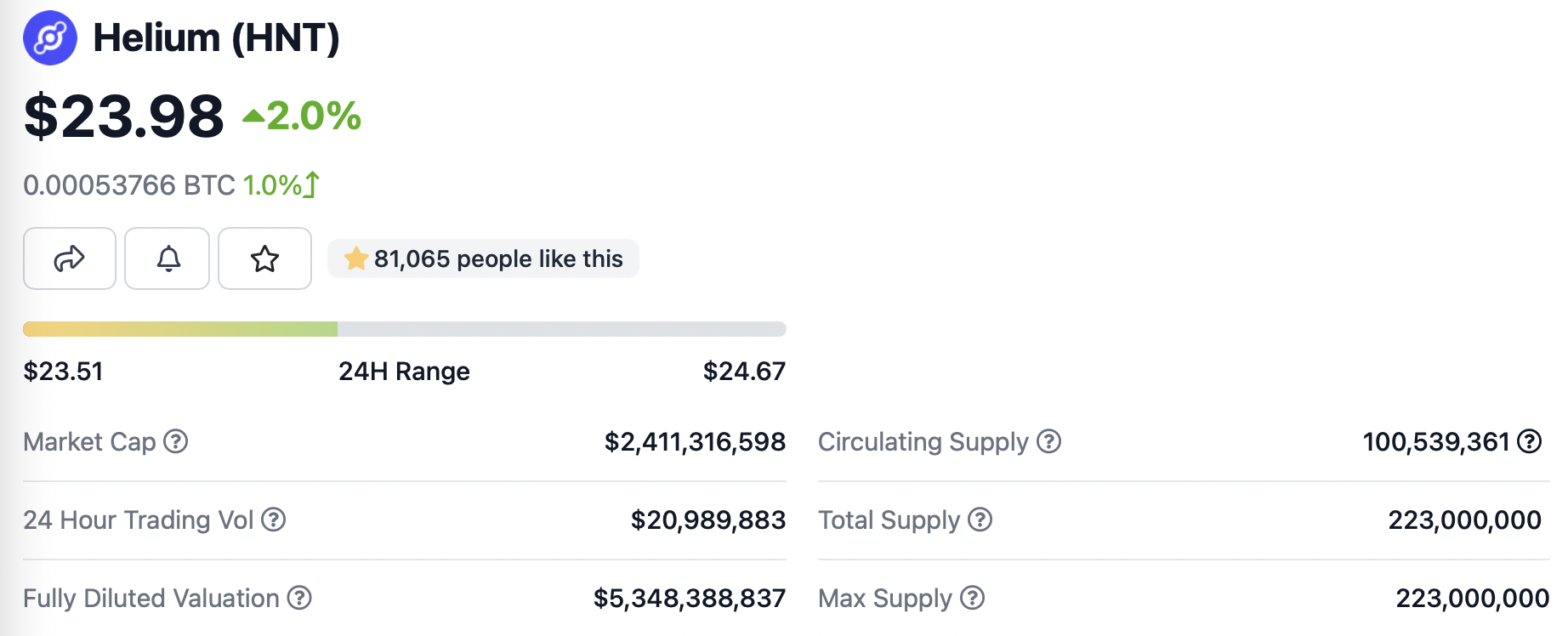1568x636 pixels.
Task: Click Max Supply question mark icon
Action: click(x=973, y=598)
